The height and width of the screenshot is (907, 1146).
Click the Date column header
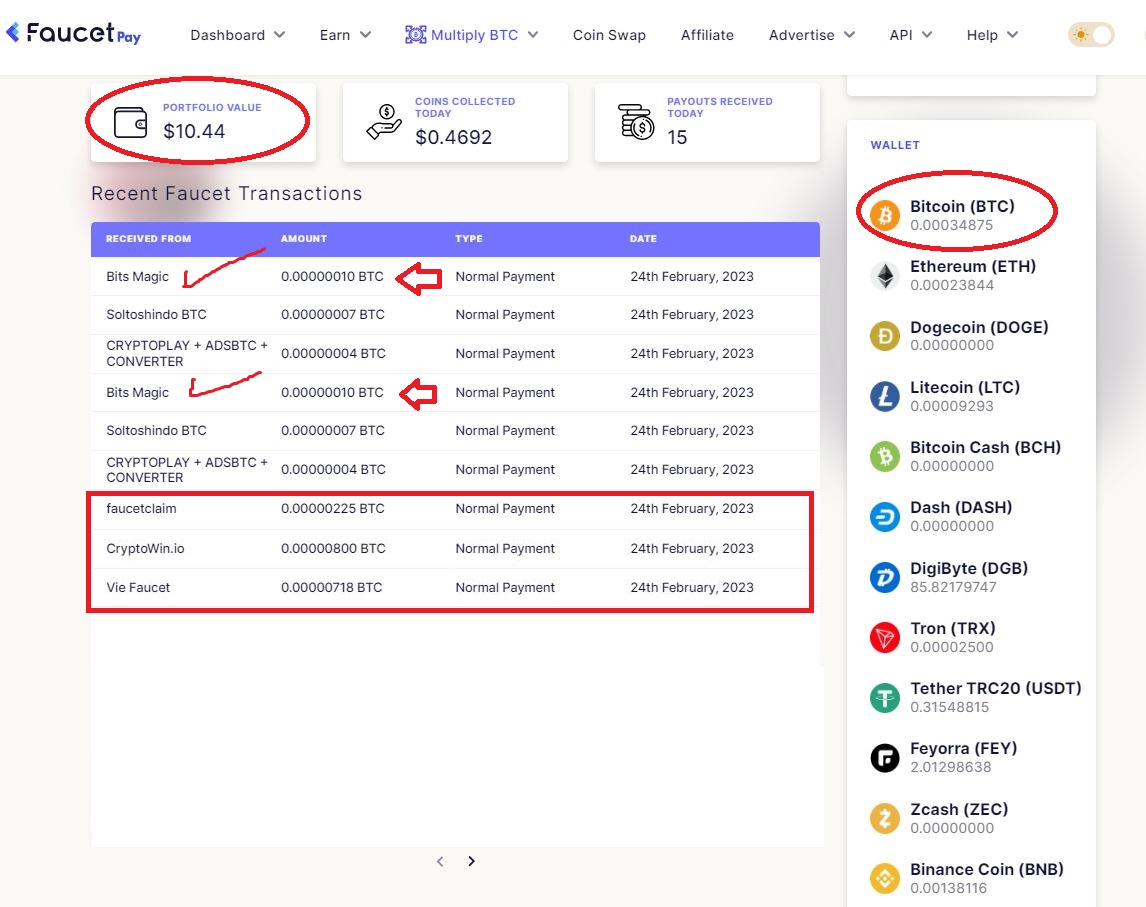[x=643, y=239]
